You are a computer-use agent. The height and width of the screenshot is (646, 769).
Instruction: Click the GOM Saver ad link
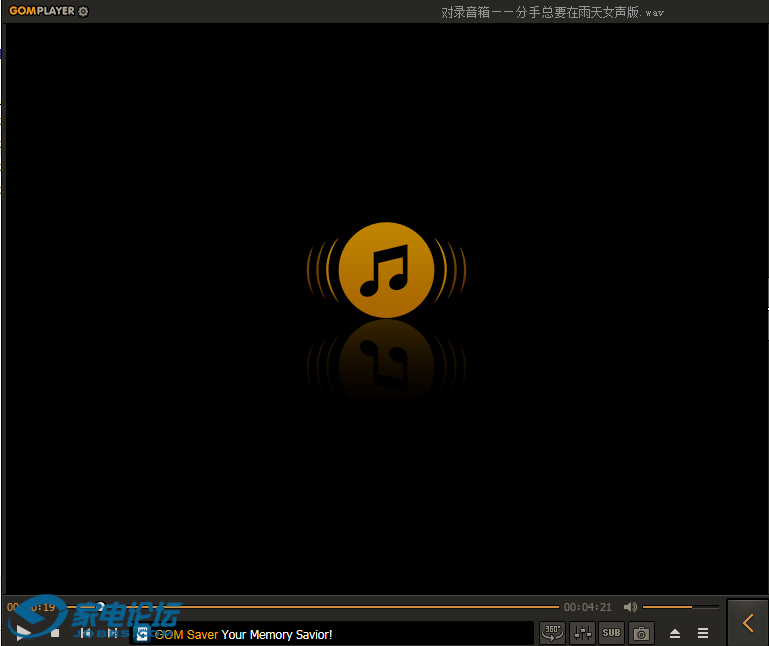click(243, 634)
